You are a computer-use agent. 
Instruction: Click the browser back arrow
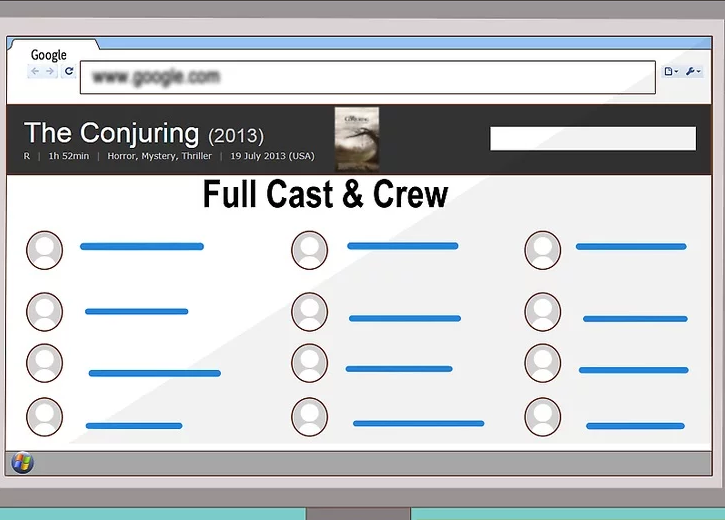click(x=36, y=72)
